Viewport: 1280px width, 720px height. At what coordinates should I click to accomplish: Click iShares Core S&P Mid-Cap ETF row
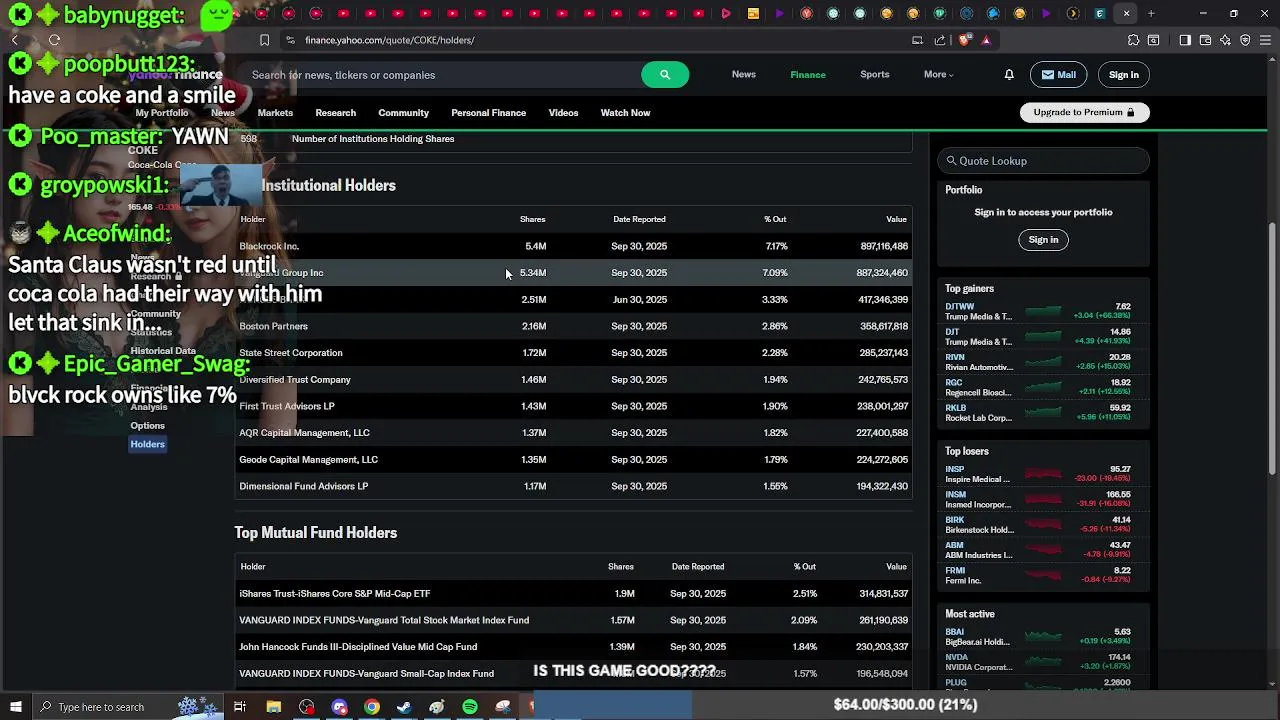click(573, 594)
